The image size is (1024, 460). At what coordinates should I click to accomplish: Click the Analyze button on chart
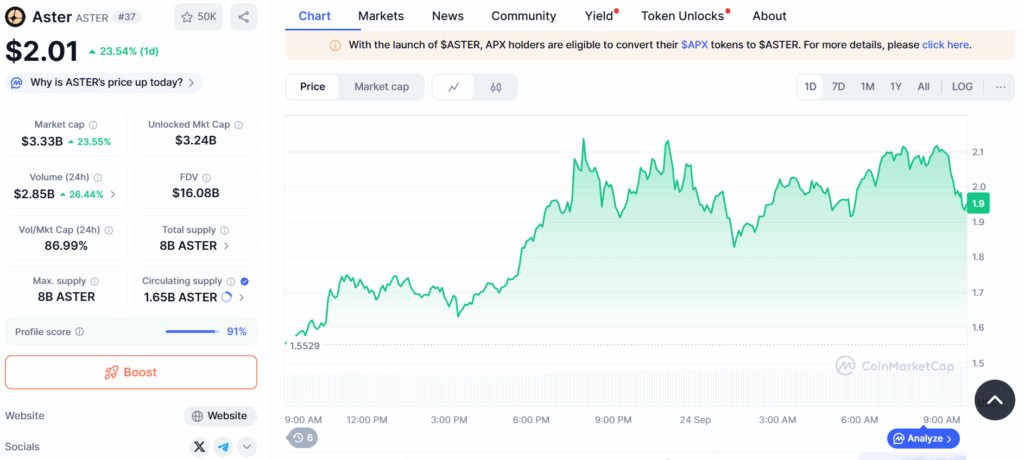coord(923,438)
